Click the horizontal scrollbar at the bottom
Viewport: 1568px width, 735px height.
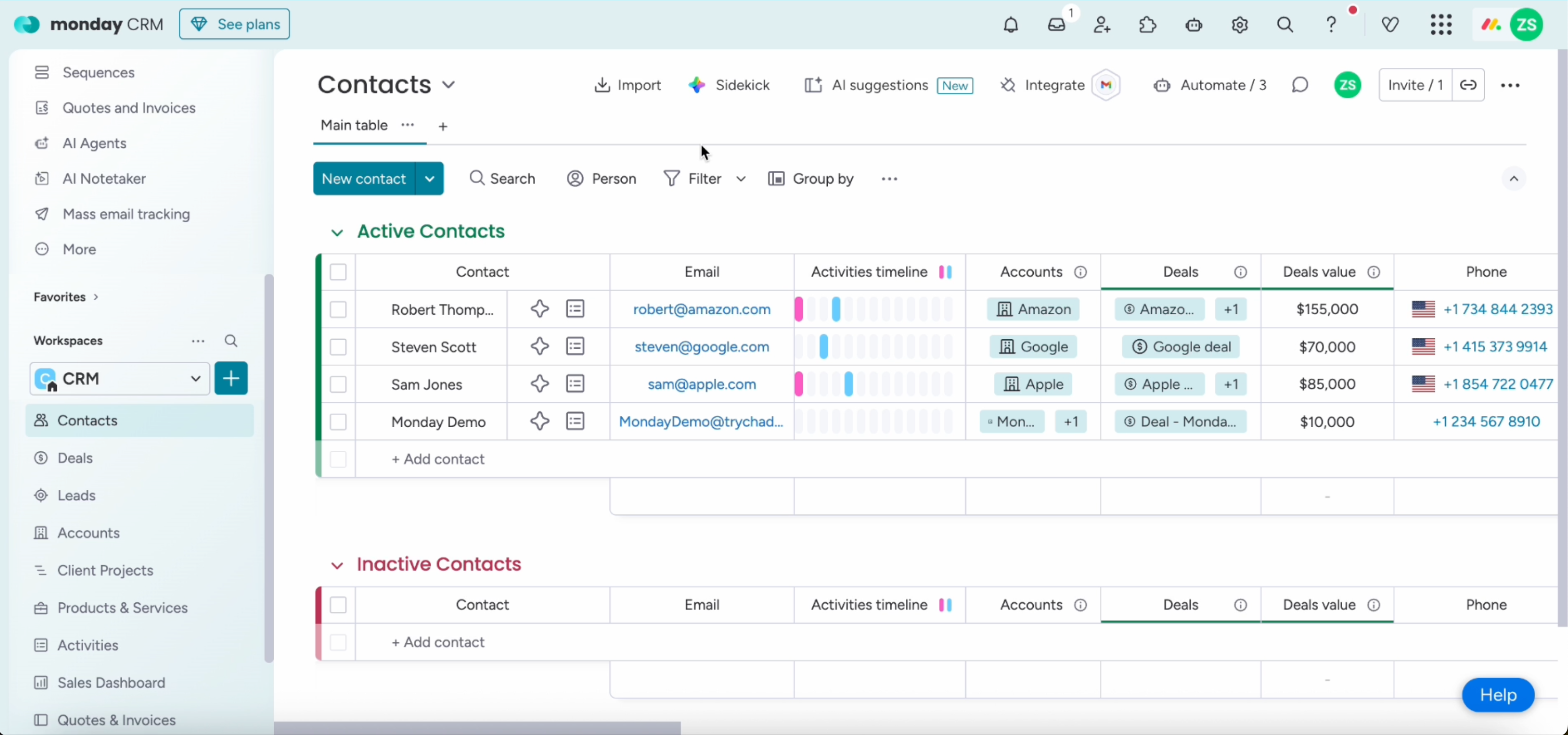477,727
